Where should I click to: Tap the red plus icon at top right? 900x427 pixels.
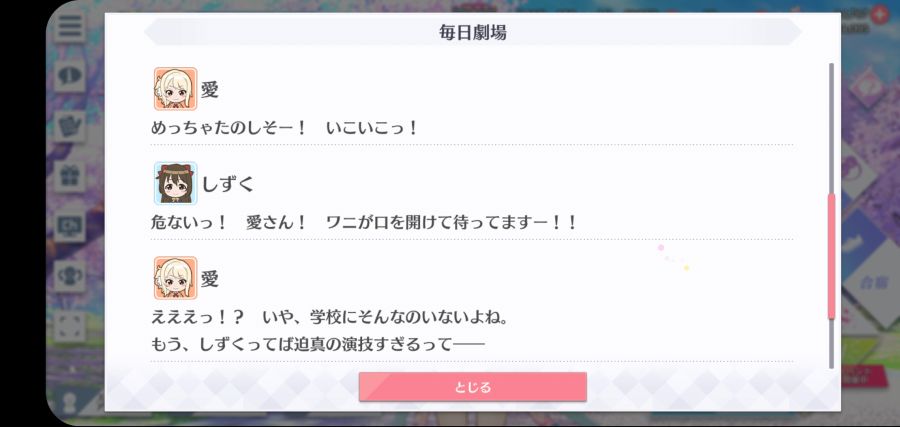[879, 14]
